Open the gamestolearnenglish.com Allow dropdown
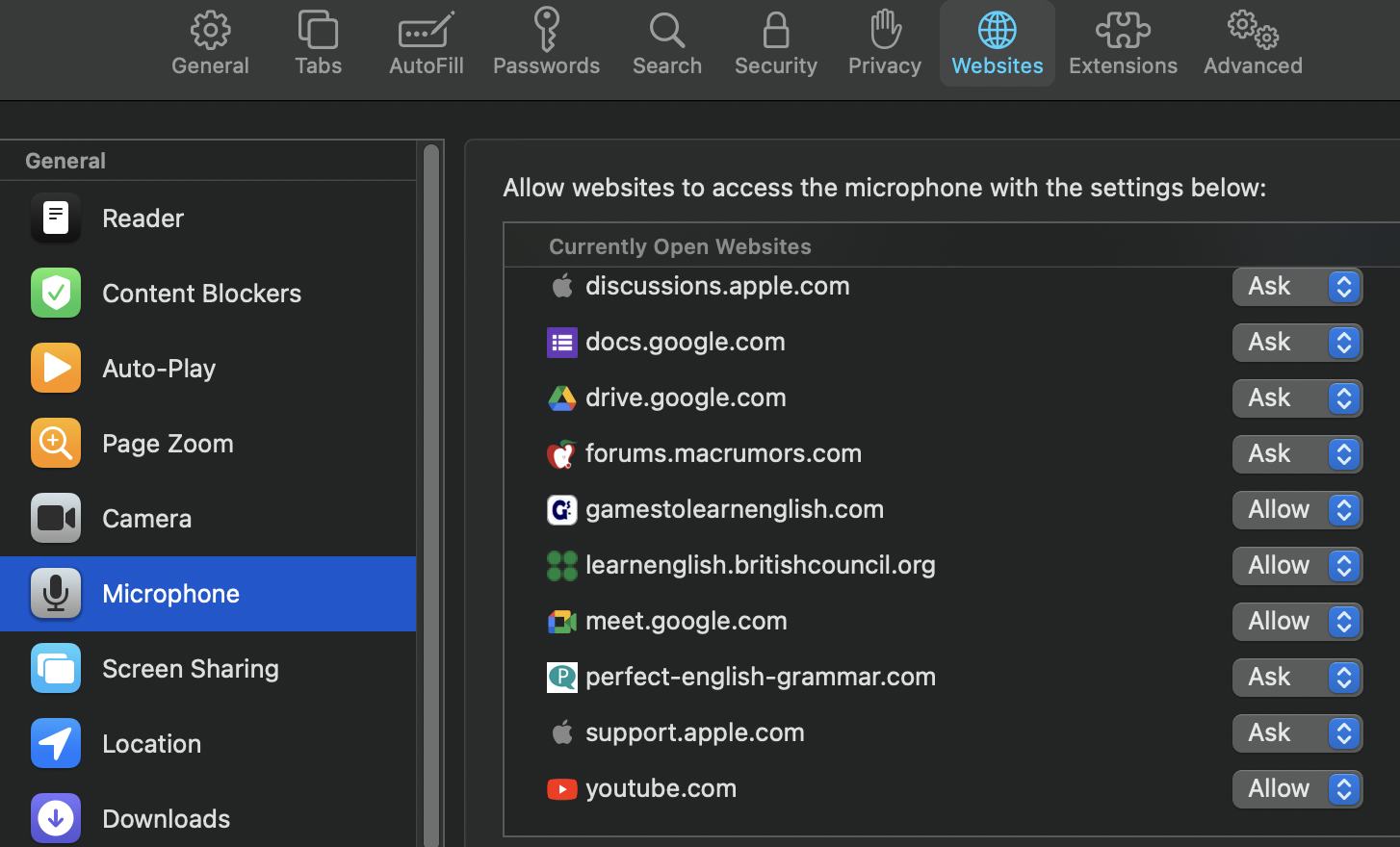 click(x=1297, y=509)
